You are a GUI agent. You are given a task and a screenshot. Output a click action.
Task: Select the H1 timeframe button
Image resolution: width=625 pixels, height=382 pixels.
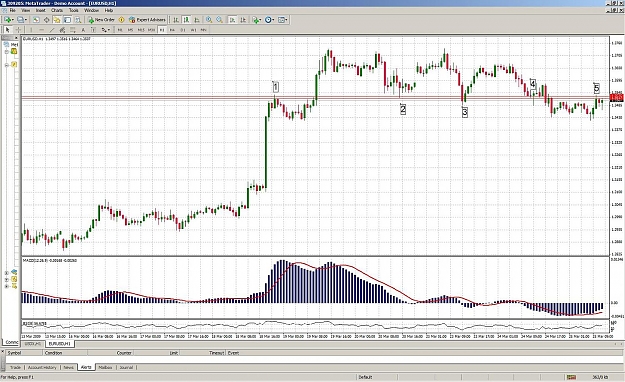pyautogui.click(x=162, y=30)
